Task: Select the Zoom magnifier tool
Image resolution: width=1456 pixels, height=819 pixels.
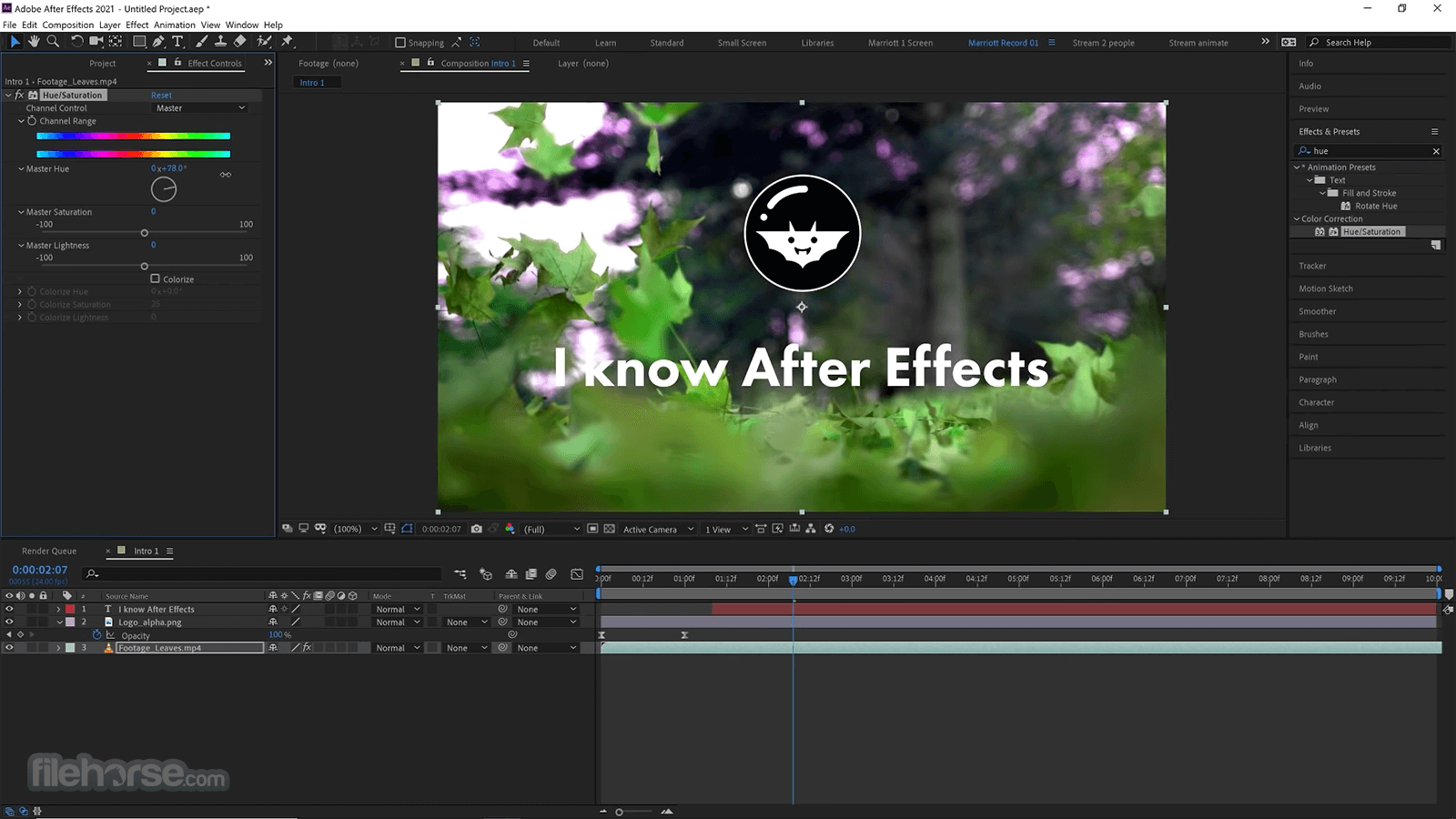Action: (x=53, y=42)
